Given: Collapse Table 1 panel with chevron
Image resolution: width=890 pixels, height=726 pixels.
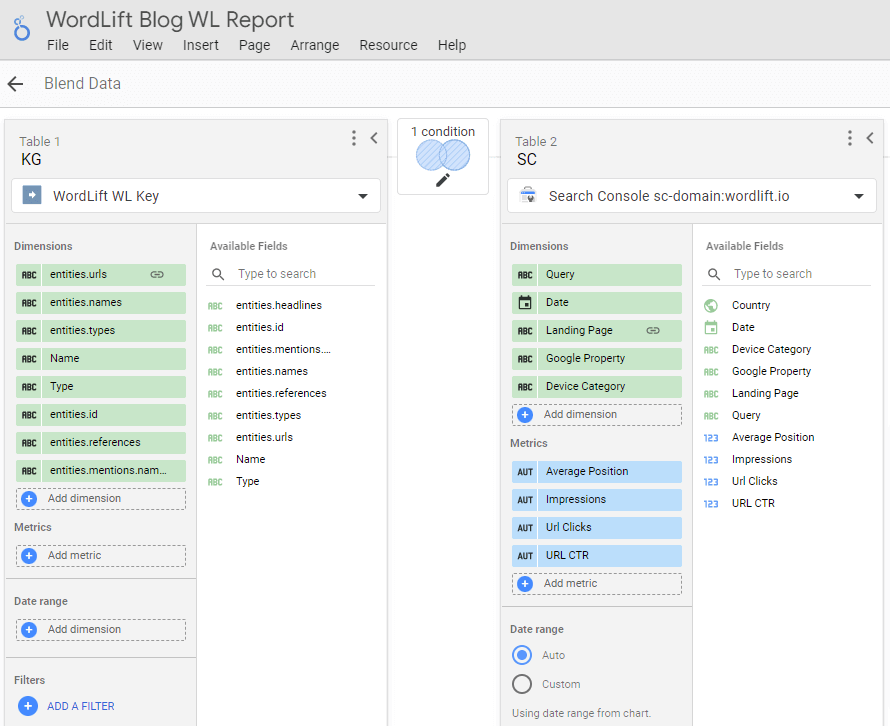Looking at the screenshot, I should click(x=374, y=138).
